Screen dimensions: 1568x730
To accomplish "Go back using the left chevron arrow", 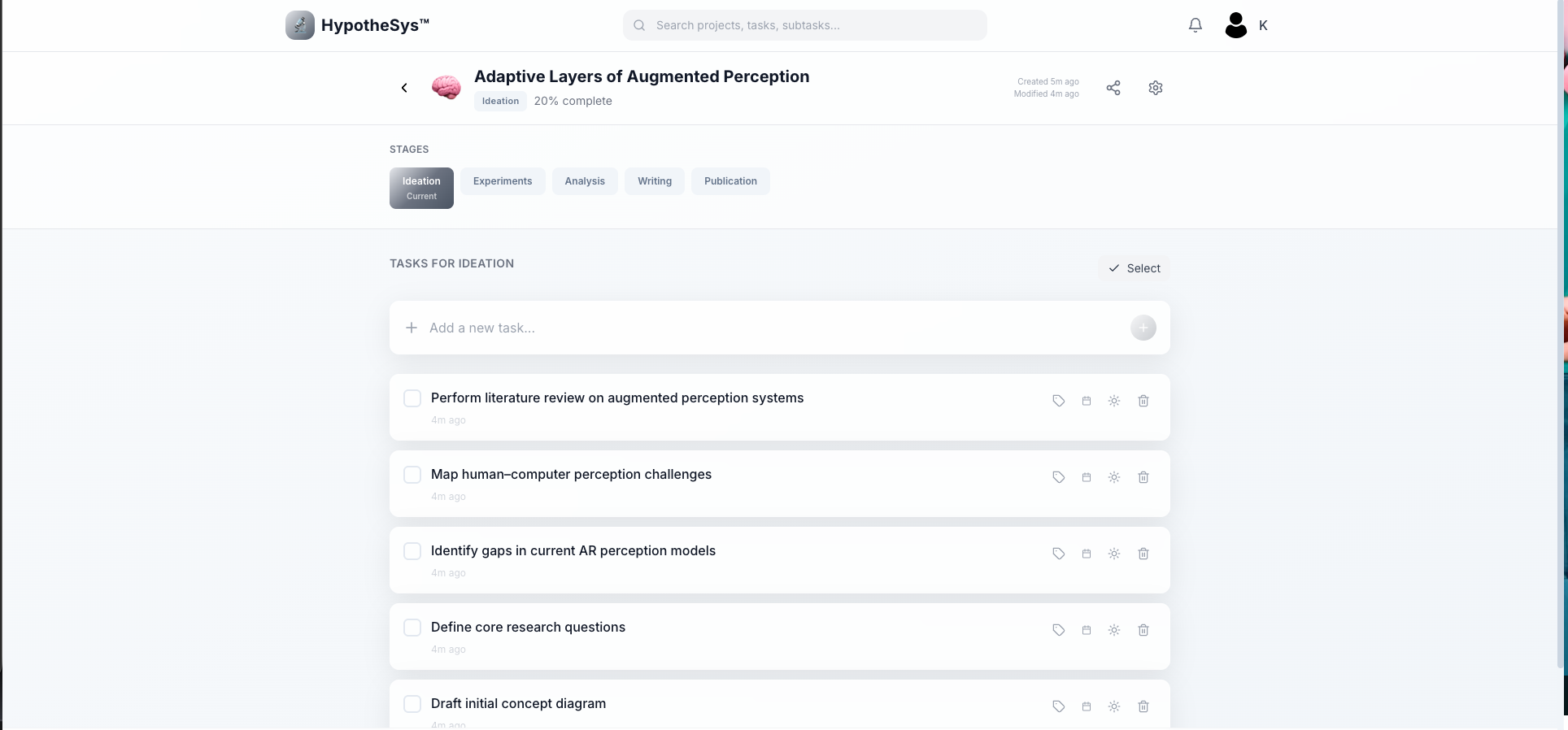I will tap(404, 88).
